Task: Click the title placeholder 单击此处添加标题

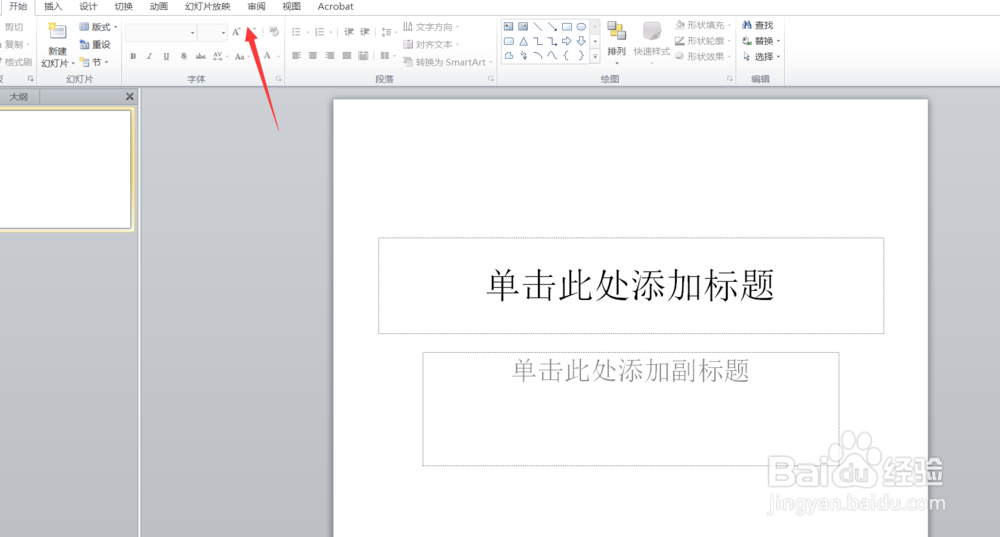Action: pos(631,285)
